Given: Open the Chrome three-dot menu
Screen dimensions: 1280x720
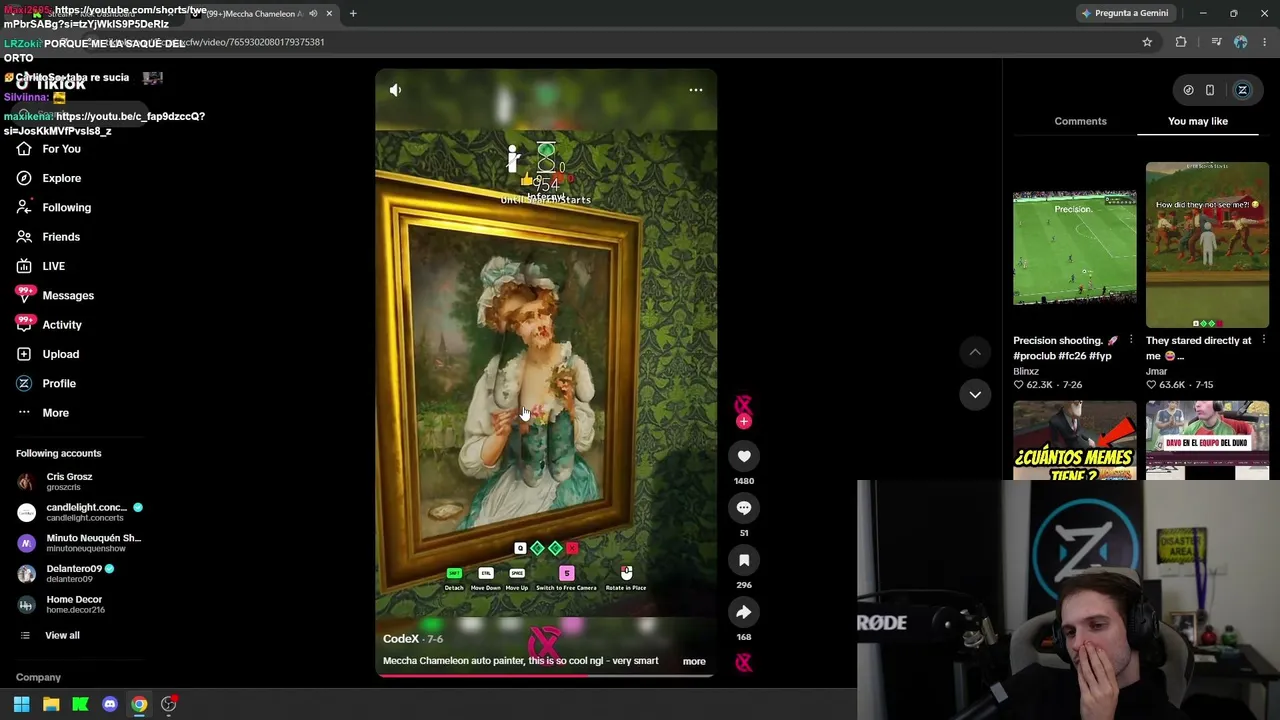Looking at the screenshot, I should point(1265,42).
